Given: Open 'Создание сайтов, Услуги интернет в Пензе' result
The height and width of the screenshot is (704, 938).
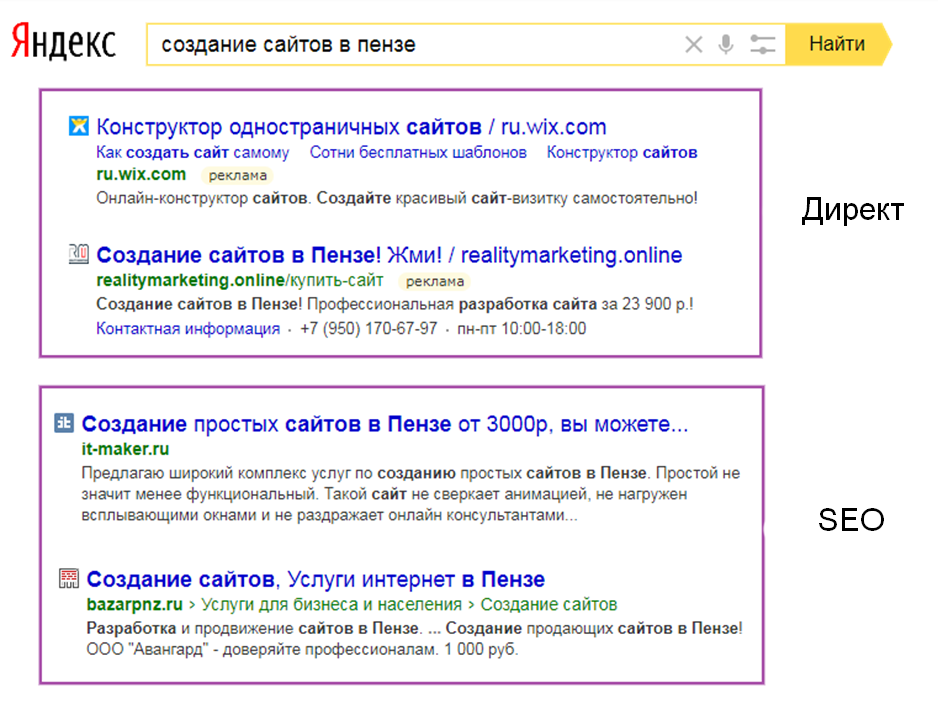Looking at the screenshot, I should [x=316, y=579].
